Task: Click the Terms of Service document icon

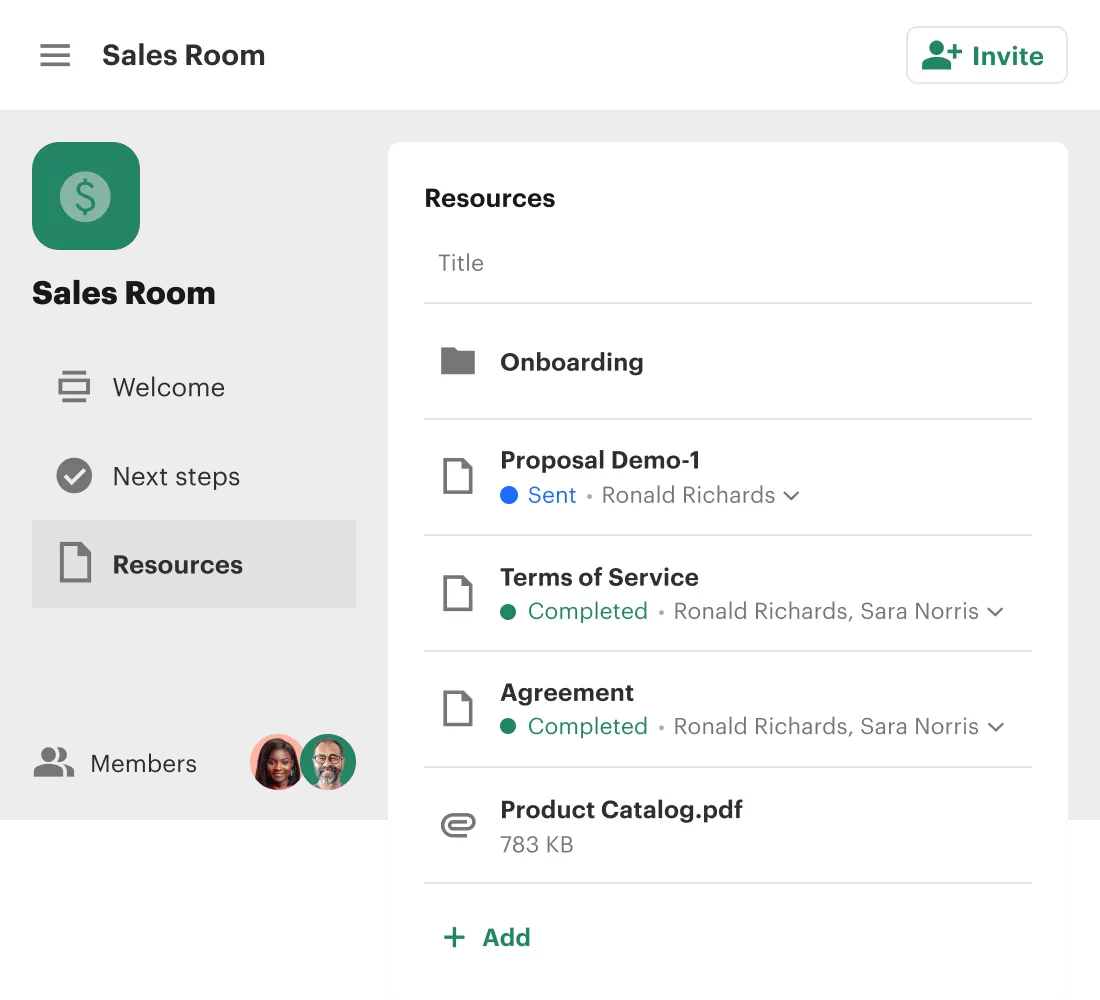Action: pyautogui.click(x=458, y=593)
